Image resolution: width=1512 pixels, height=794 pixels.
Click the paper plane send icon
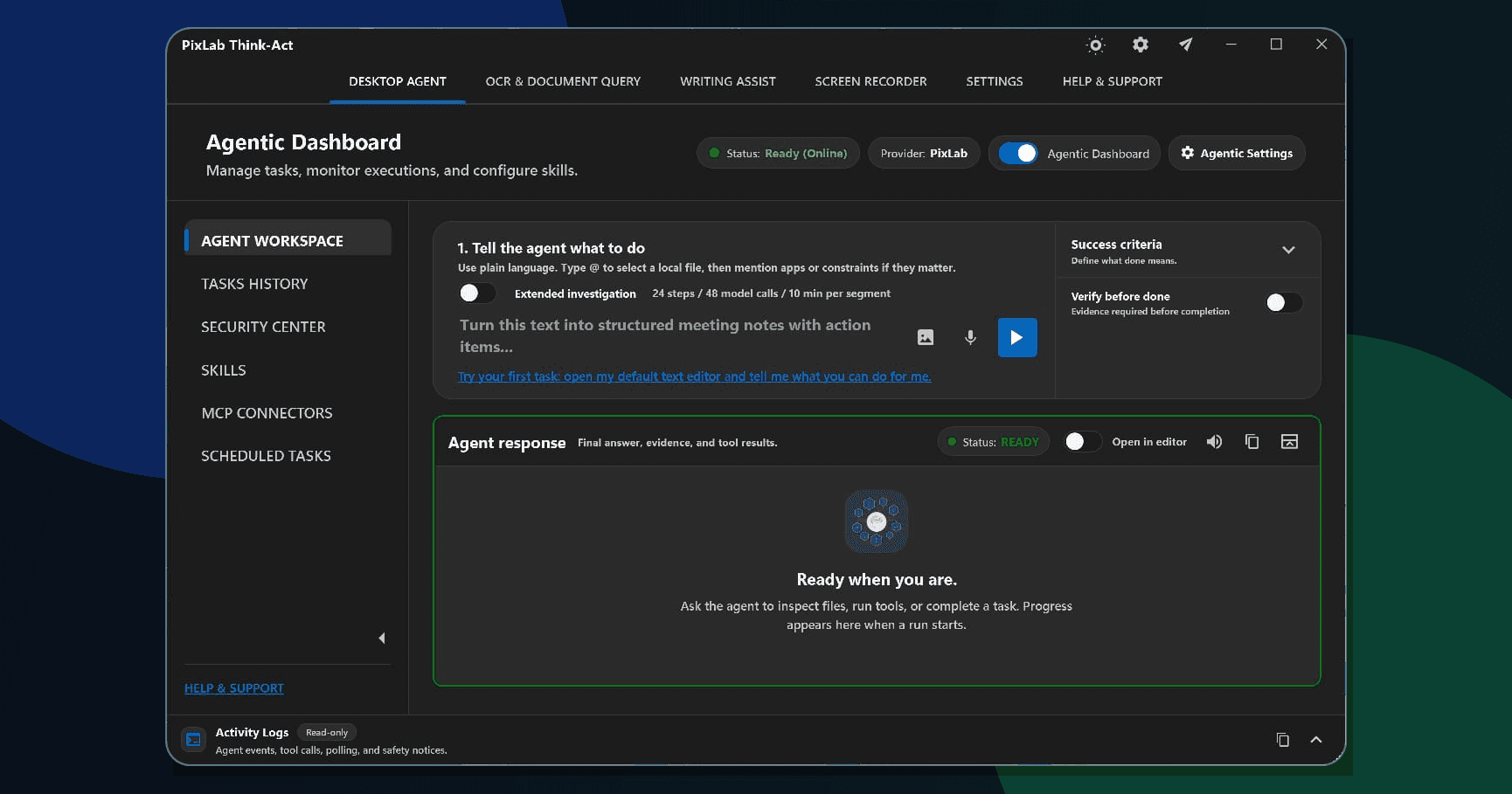point(1185,45)
